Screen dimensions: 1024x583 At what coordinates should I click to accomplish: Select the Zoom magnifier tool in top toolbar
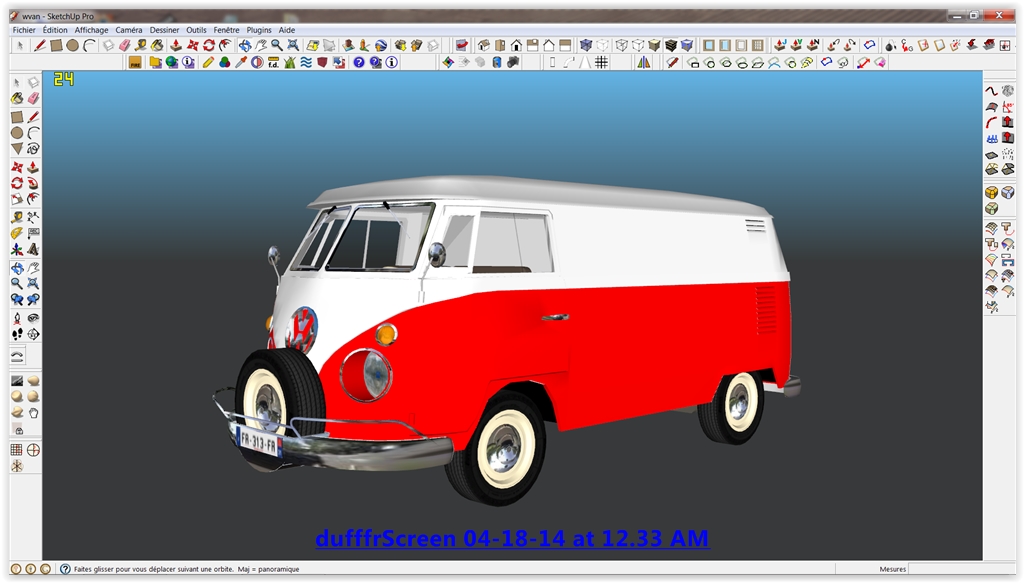277,45
